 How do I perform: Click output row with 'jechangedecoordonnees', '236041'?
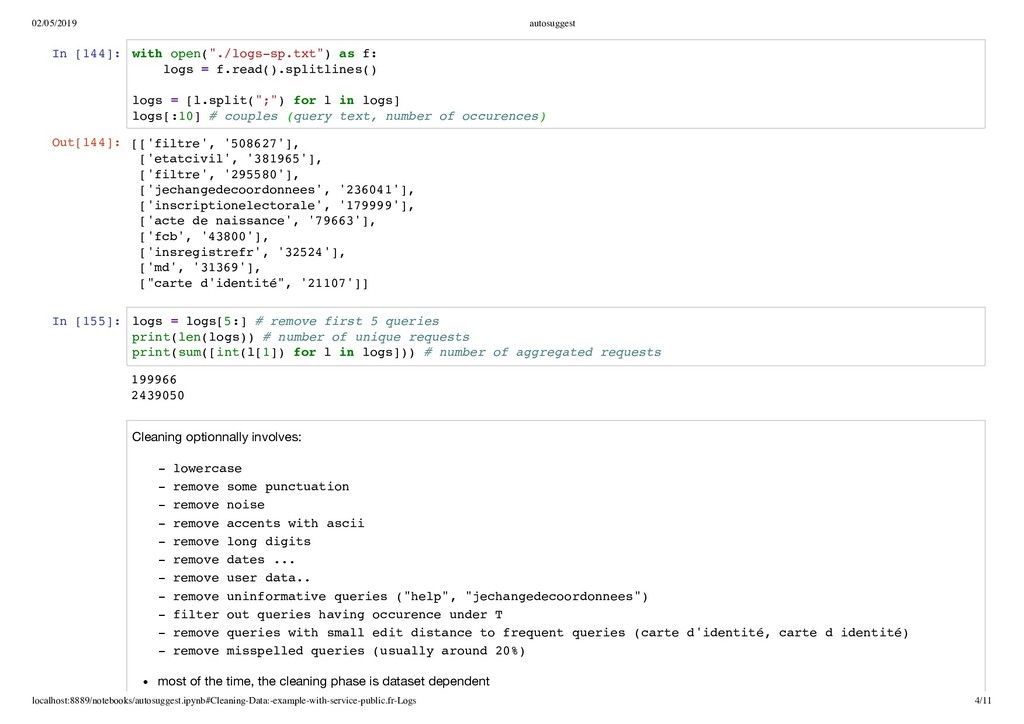[x=277, y=190]
